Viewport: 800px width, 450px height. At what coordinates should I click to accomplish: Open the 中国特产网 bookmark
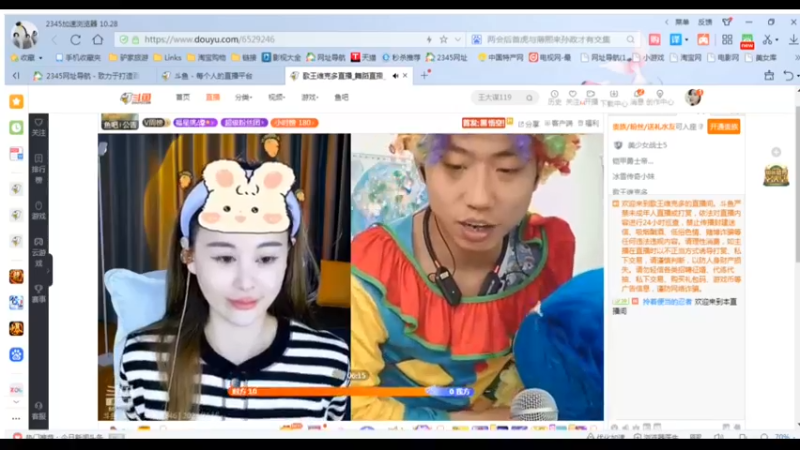point(501,58)
